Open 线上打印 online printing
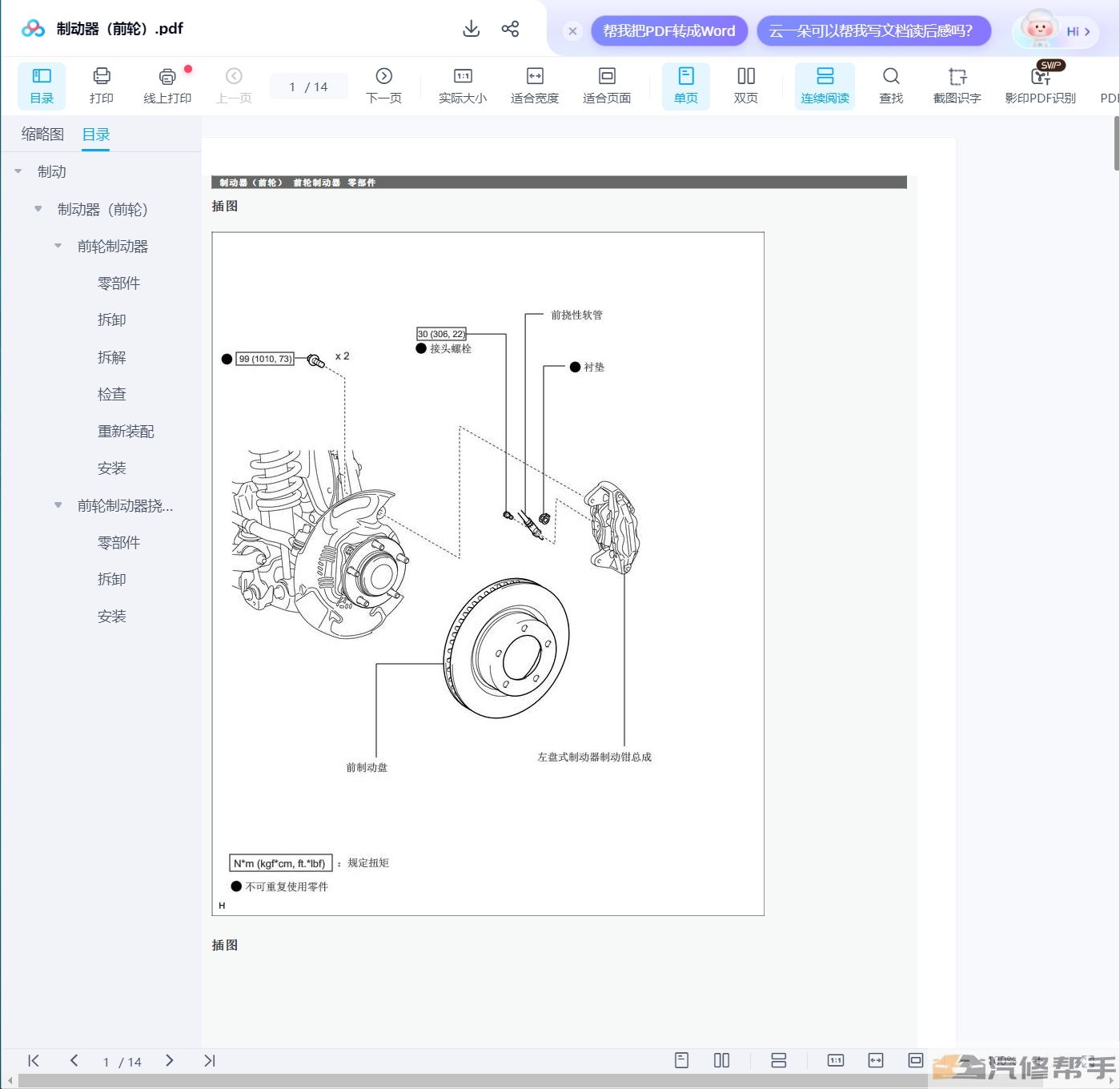The image size is (1120, 1089). [167, 86]
